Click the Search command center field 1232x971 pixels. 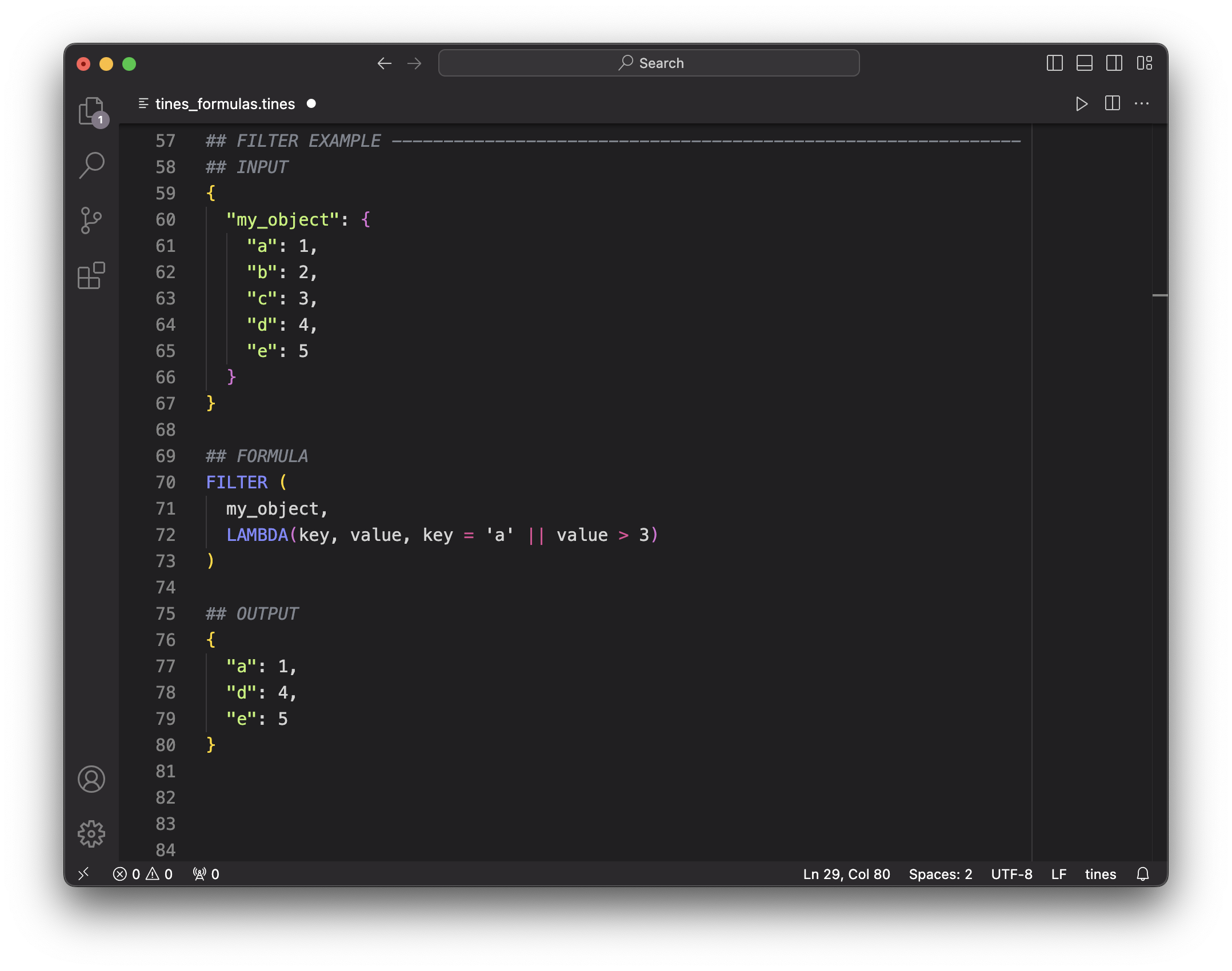[649, 63]
